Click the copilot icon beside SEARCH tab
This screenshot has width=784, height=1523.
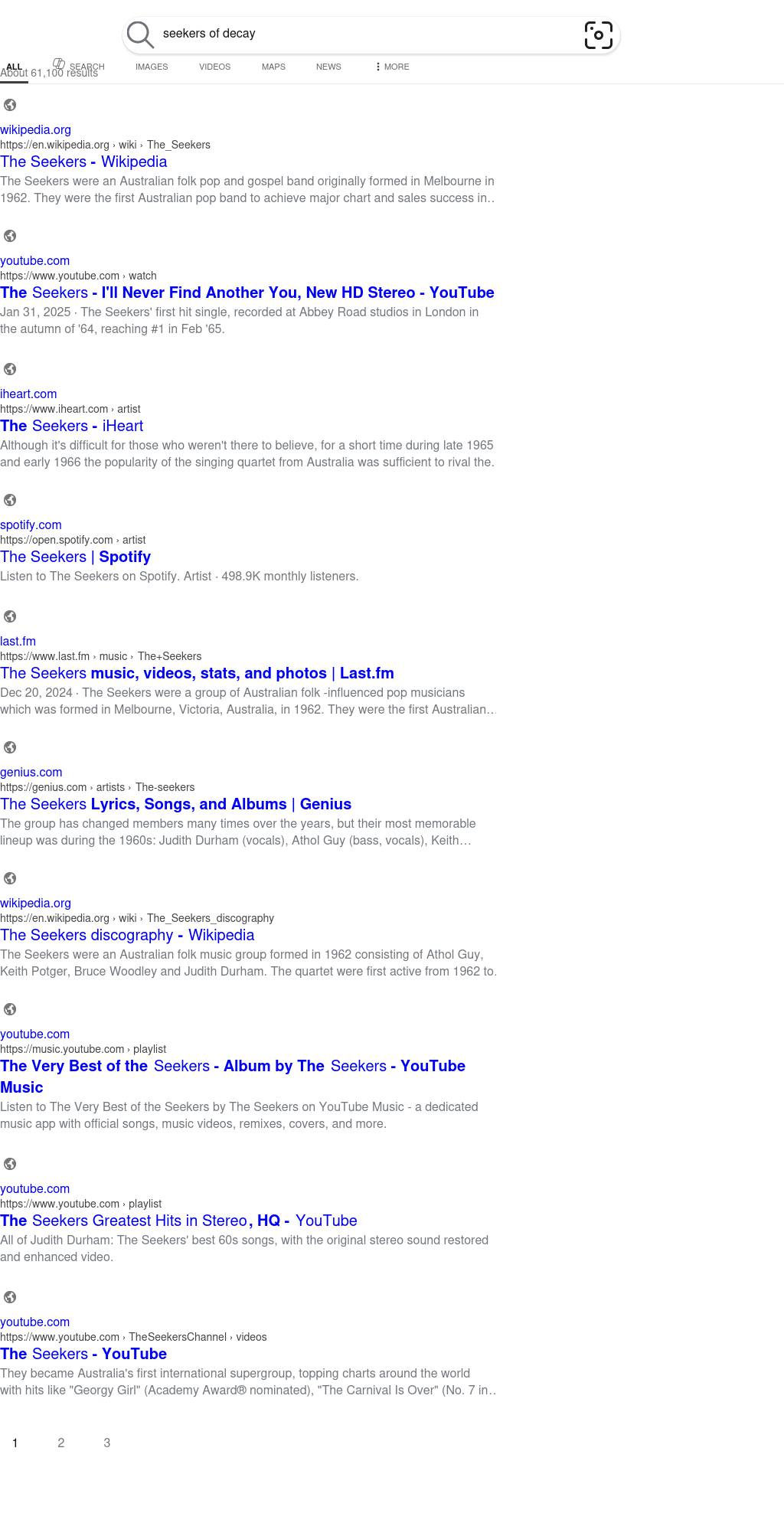(59, 64)
